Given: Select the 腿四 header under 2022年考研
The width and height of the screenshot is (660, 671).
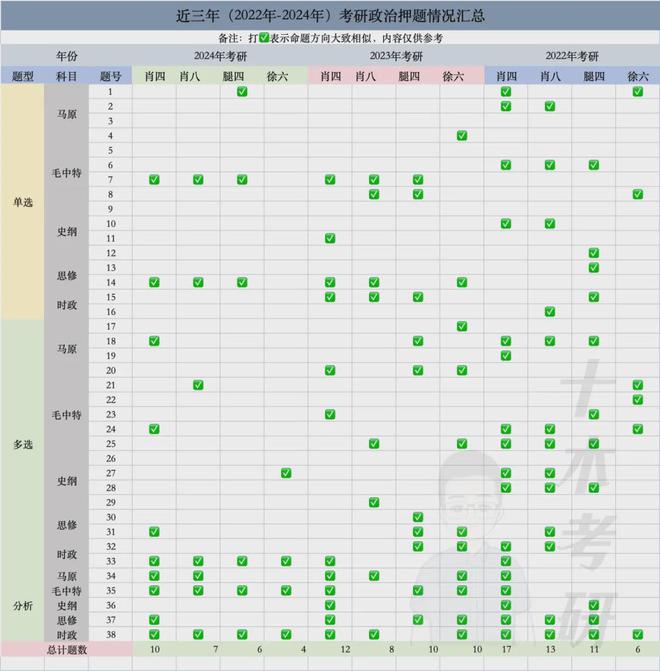Looking at the screenshot, I should (594, 77).
